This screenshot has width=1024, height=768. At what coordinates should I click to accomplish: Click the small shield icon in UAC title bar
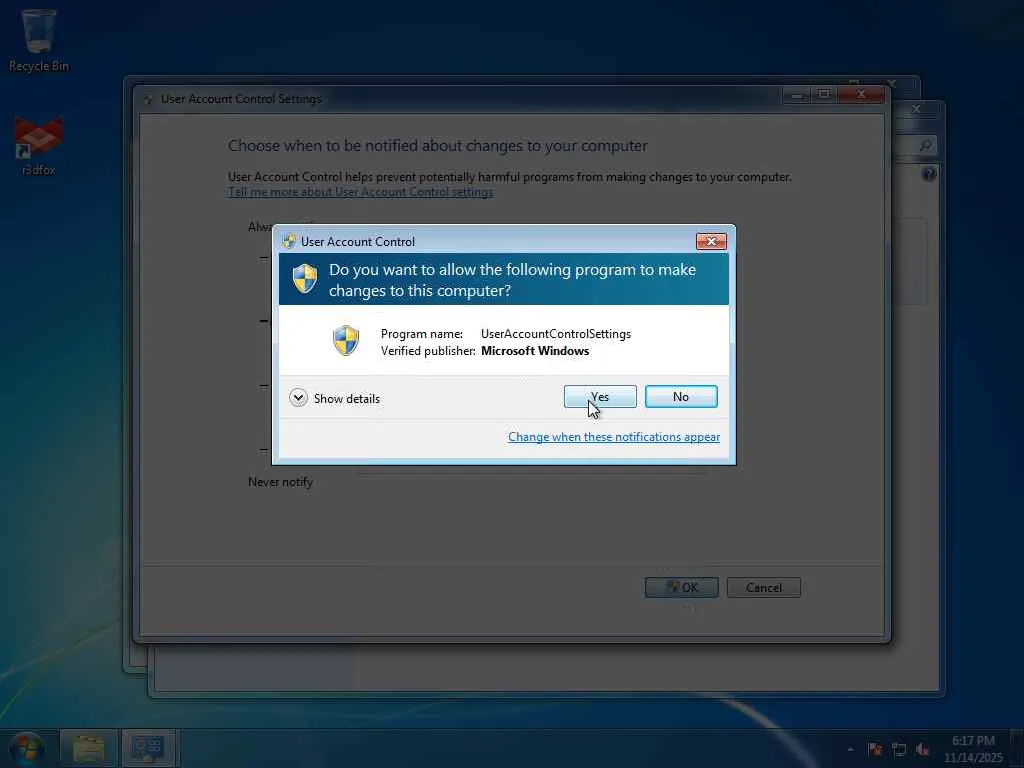(x=289, y=242)
